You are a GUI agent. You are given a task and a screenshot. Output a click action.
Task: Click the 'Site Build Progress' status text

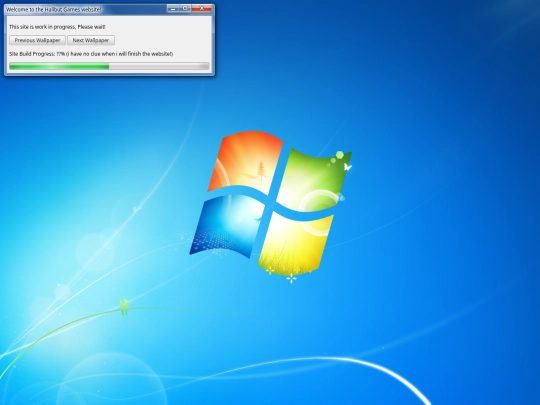91,54
